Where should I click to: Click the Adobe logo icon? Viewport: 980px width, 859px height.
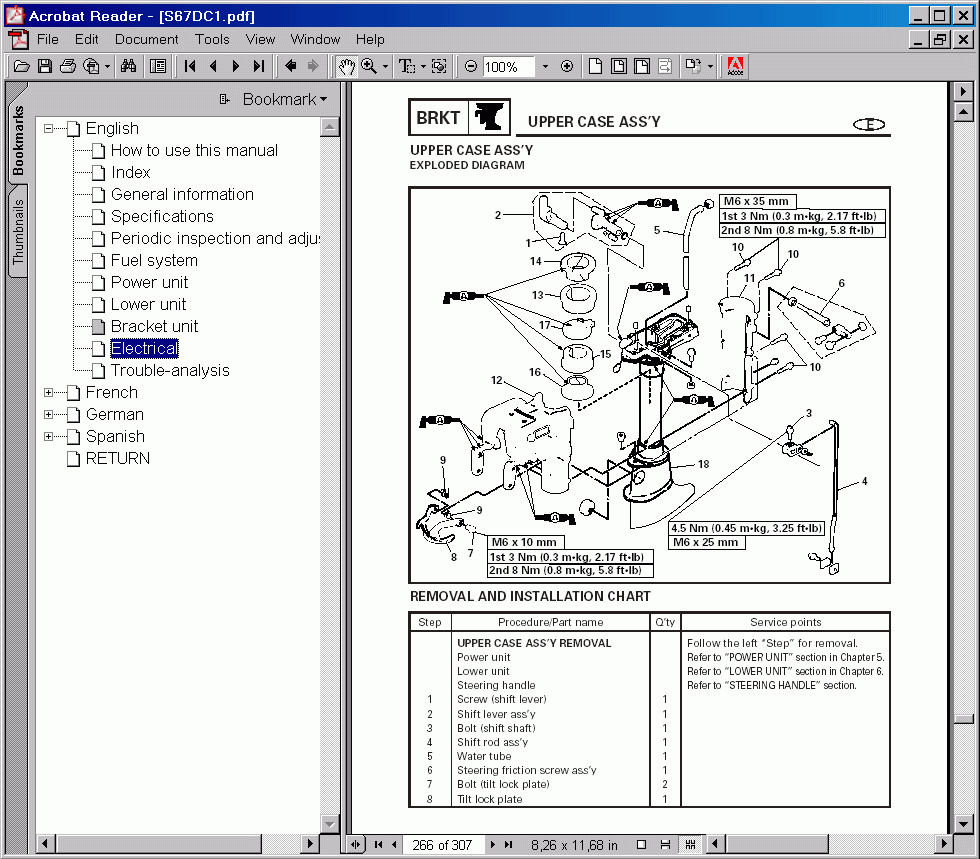click(x=737, y=66)
